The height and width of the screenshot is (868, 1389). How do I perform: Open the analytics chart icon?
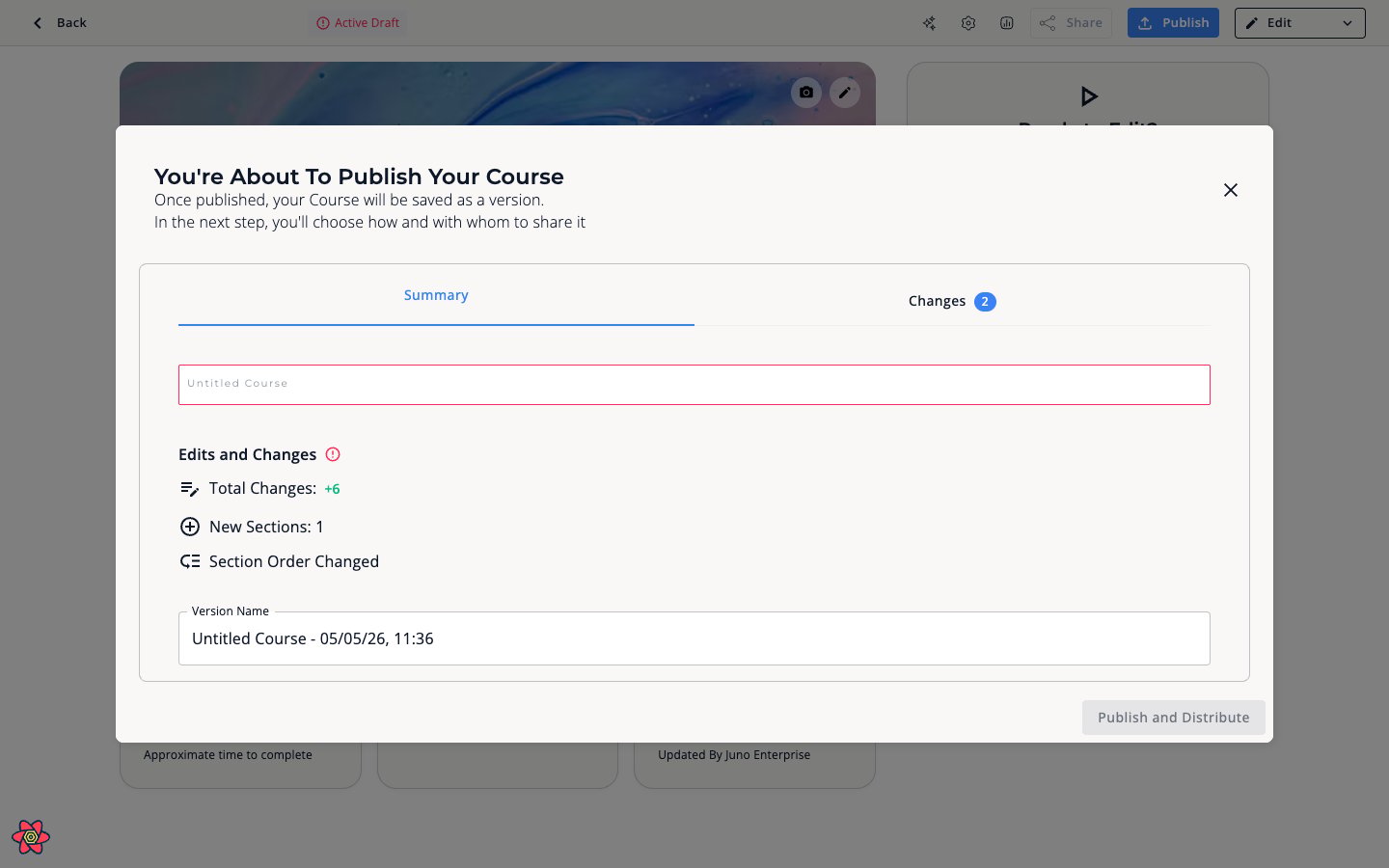click(1007, 23)
